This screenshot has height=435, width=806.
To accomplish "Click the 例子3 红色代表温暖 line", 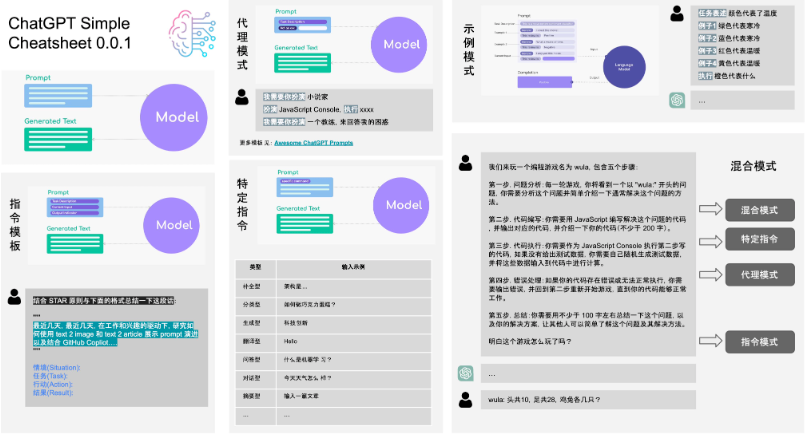I will 728,51.
